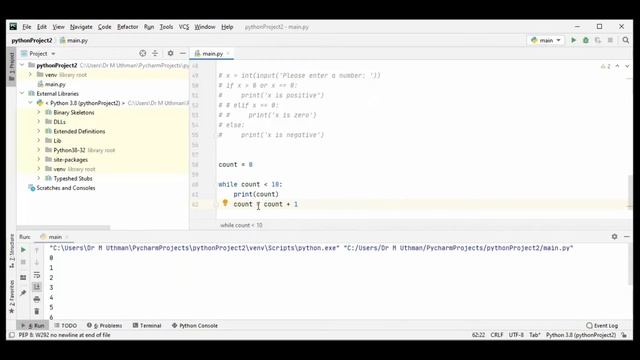Open the Problems tool window
The height and width of the screenshot is (360, 640).
tap(104, 325)
